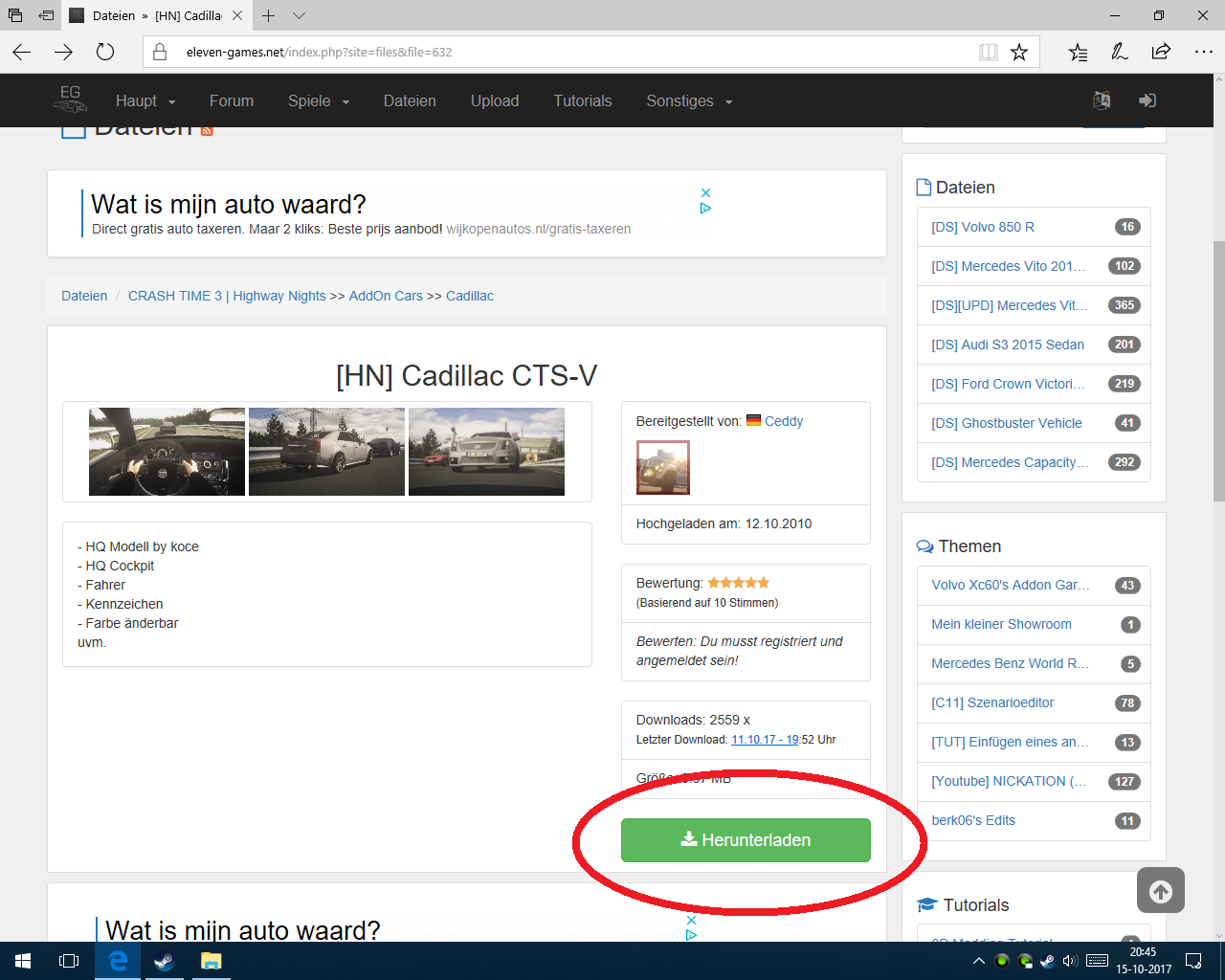Screen dimensions: 1225x980
Task: Open File Explorer from taskbar
Action: click(x=211, y=961)
